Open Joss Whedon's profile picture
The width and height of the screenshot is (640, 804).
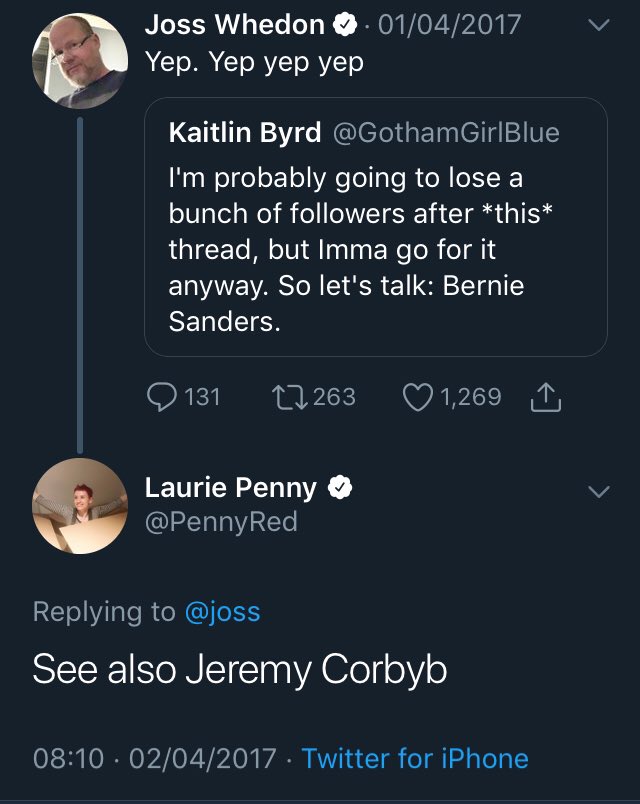80,60
